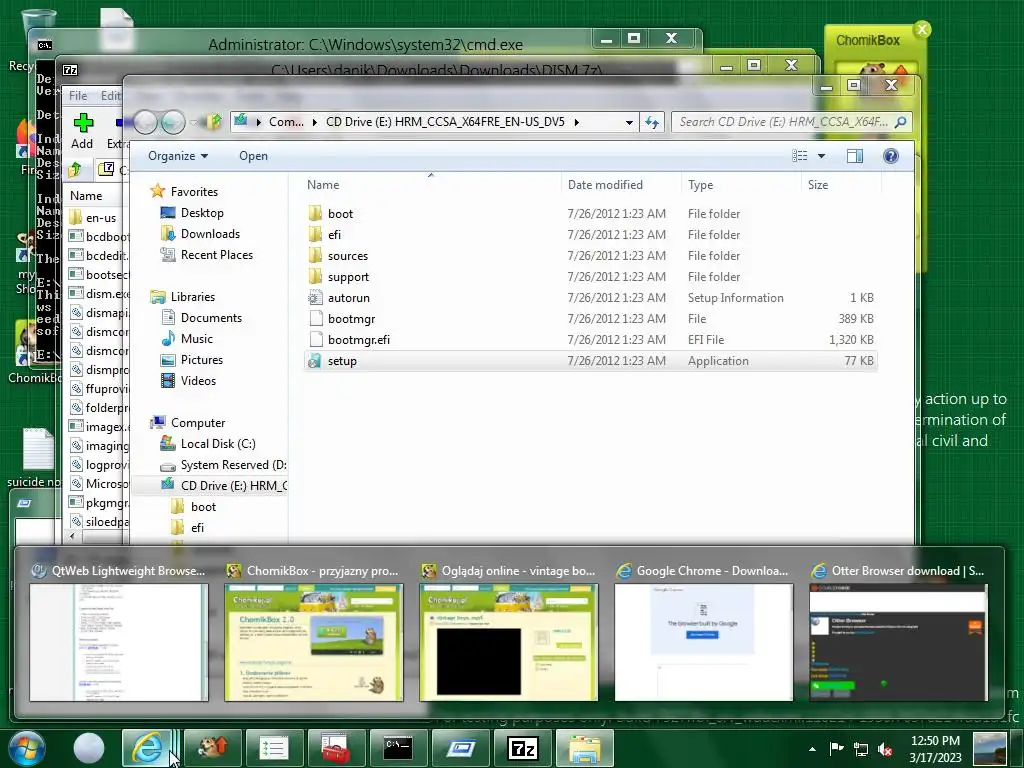Toggle the preview pane button
The image size is (1024, 768).
(x=855, y=155)
